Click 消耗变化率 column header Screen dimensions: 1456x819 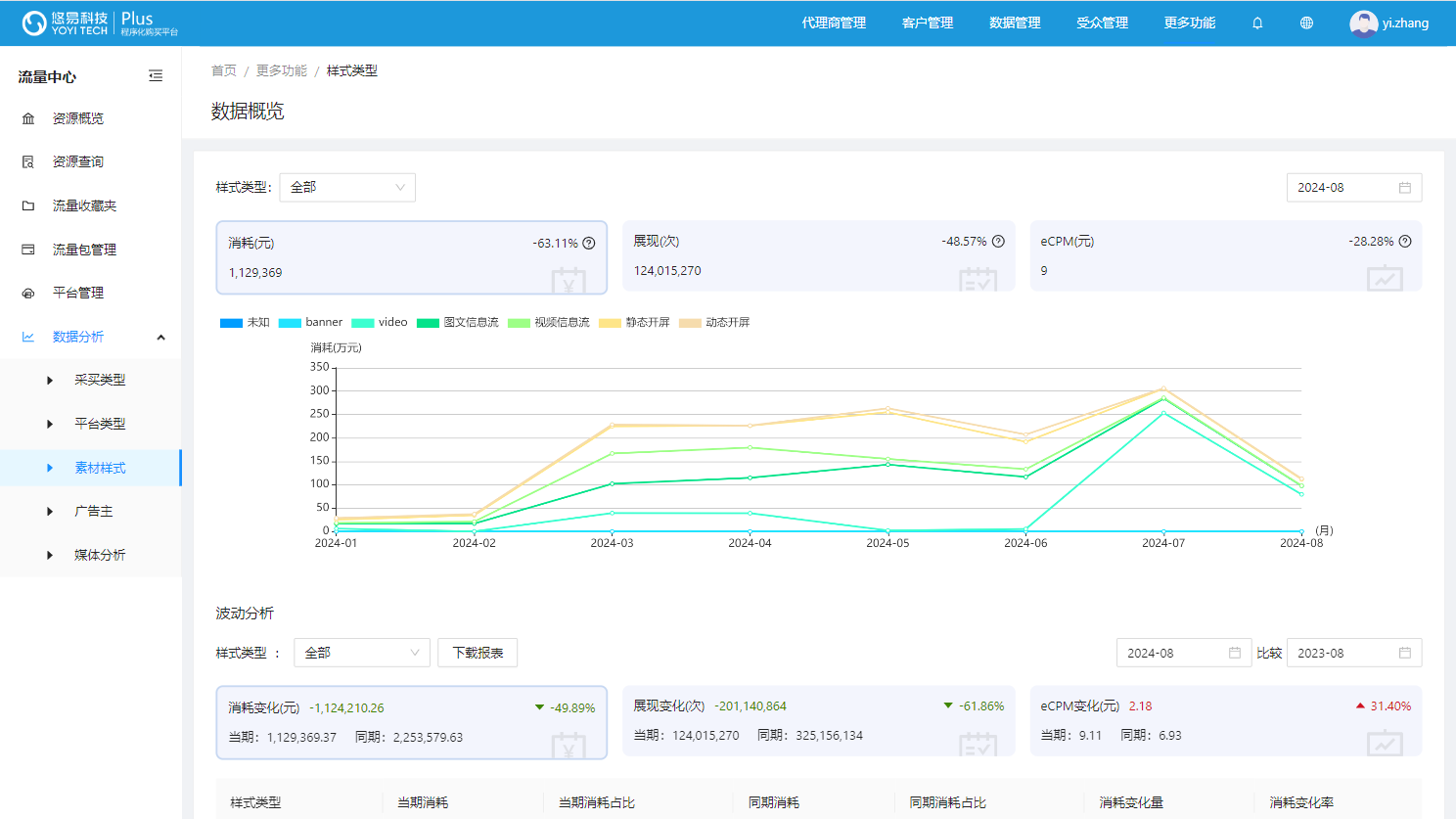(1301, 803)
